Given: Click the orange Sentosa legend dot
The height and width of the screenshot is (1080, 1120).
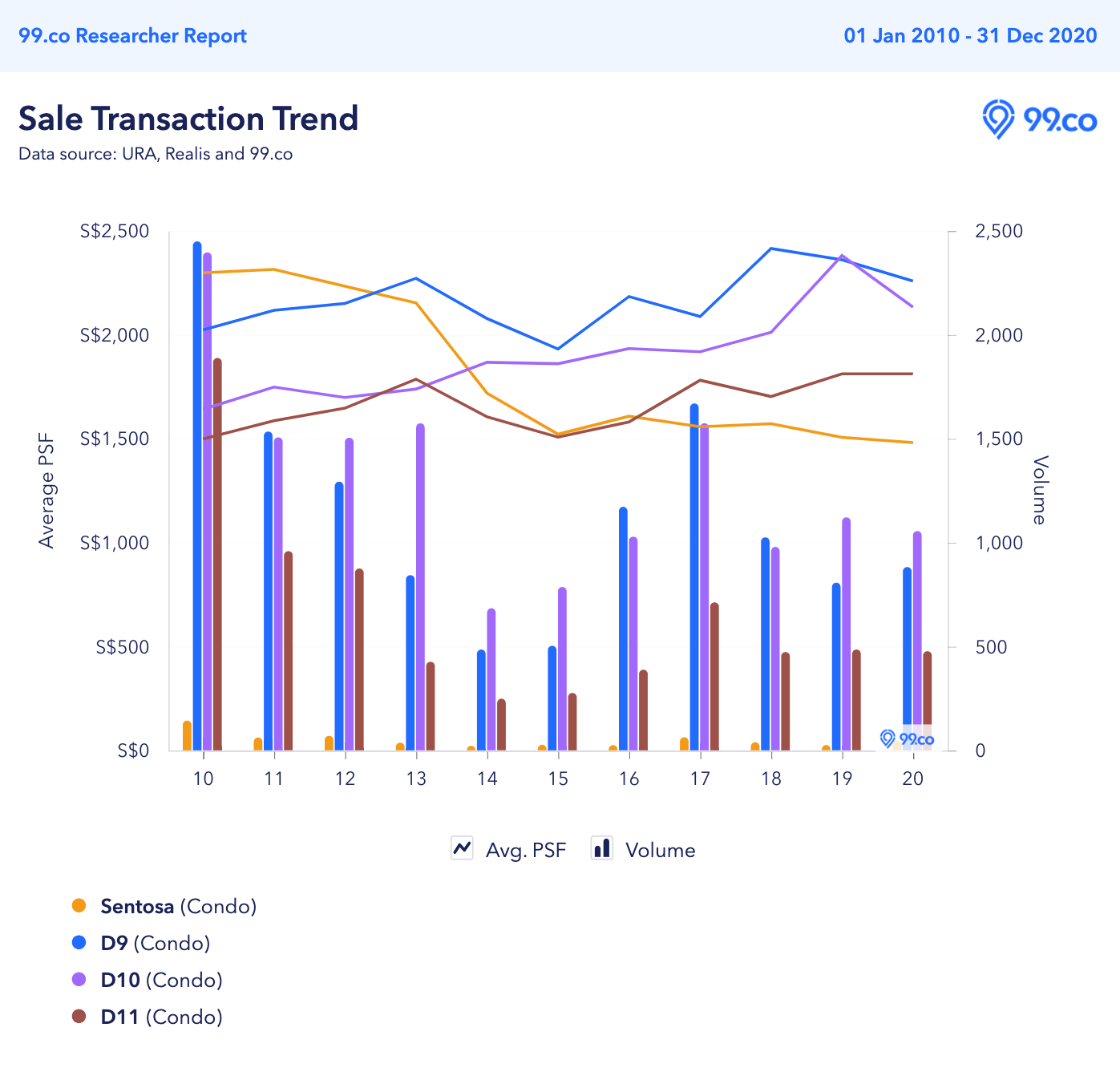Looking at the screenshot, I should 79,905.
